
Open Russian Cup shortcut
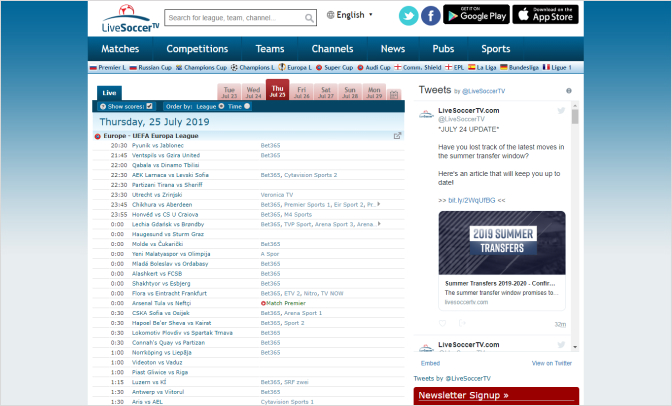(x=150, y=68)
